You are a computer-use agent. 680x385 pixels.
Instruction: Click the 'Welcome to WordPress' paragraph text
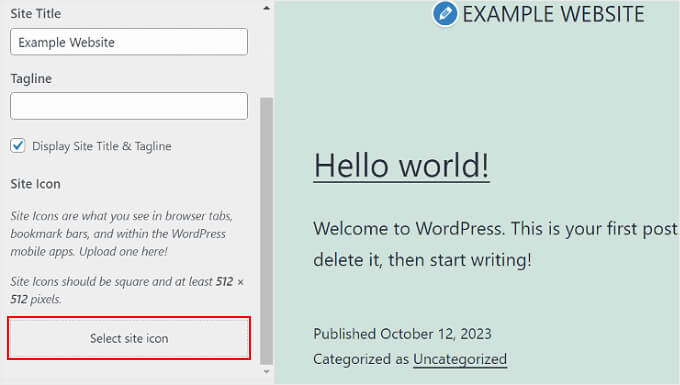[495, 244]
